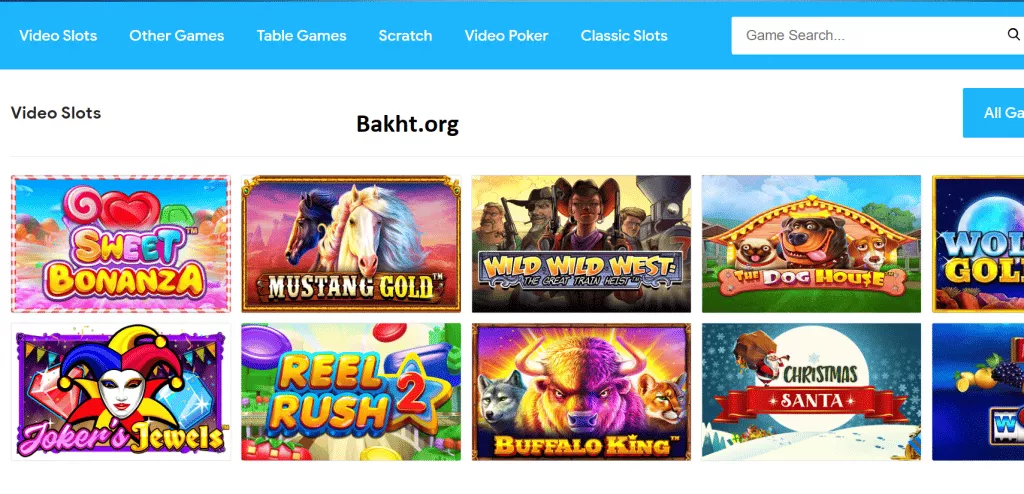1024x494 pixels.
Task: Switch to the Video Slots category
Action: [58, 36]
